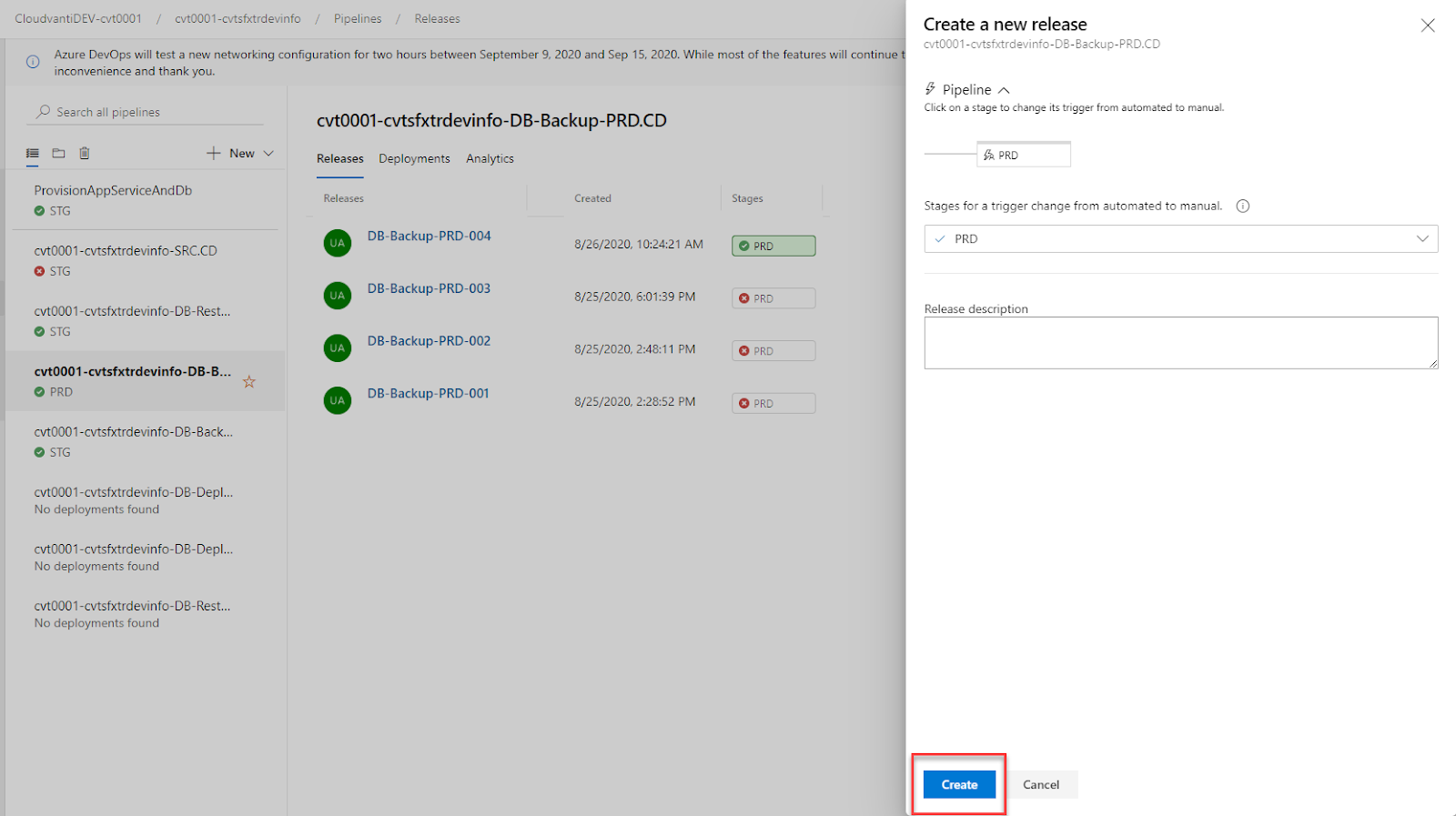Screen dimensions: 1456x816
Task: Click the Pipeline lightning icon in the panel
Action: (930, 89)
